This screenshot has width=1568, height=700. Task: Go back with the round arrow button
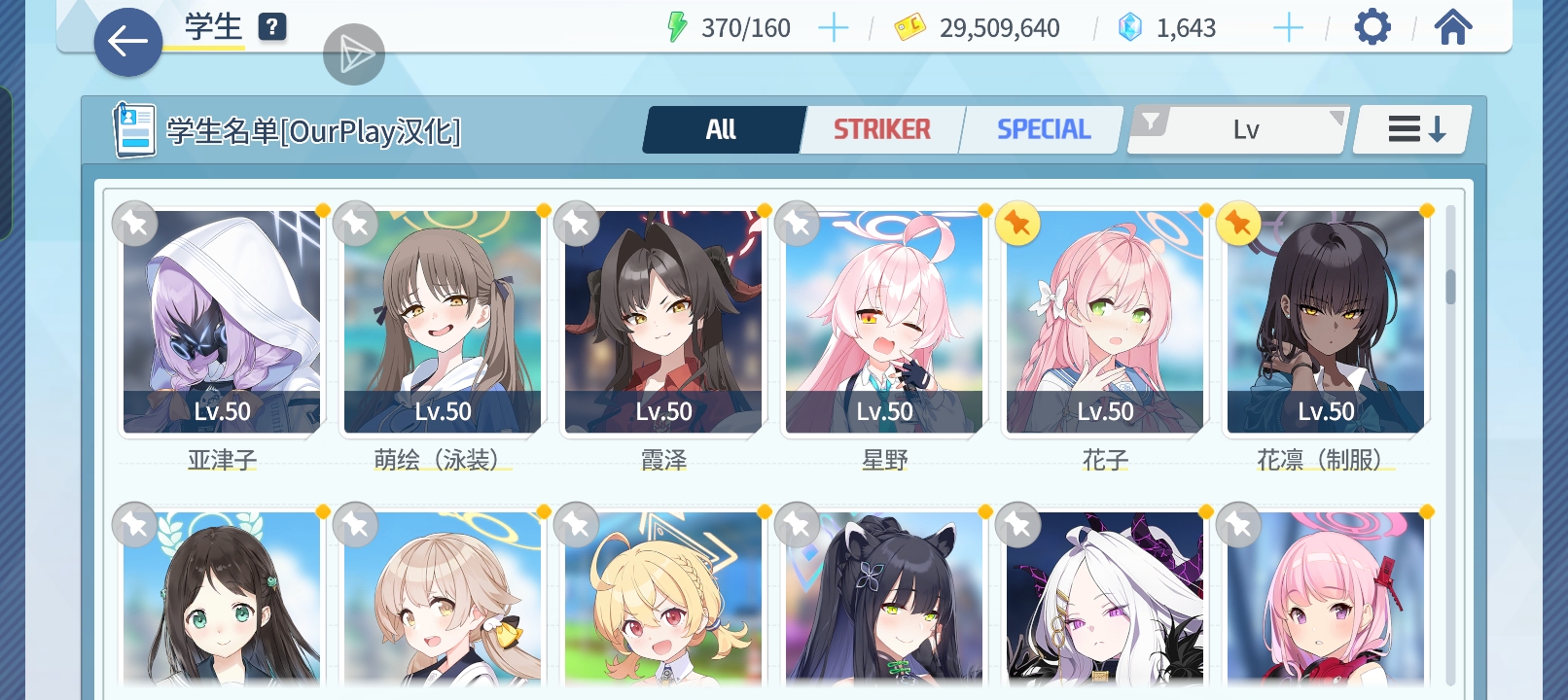click(127, 42)
